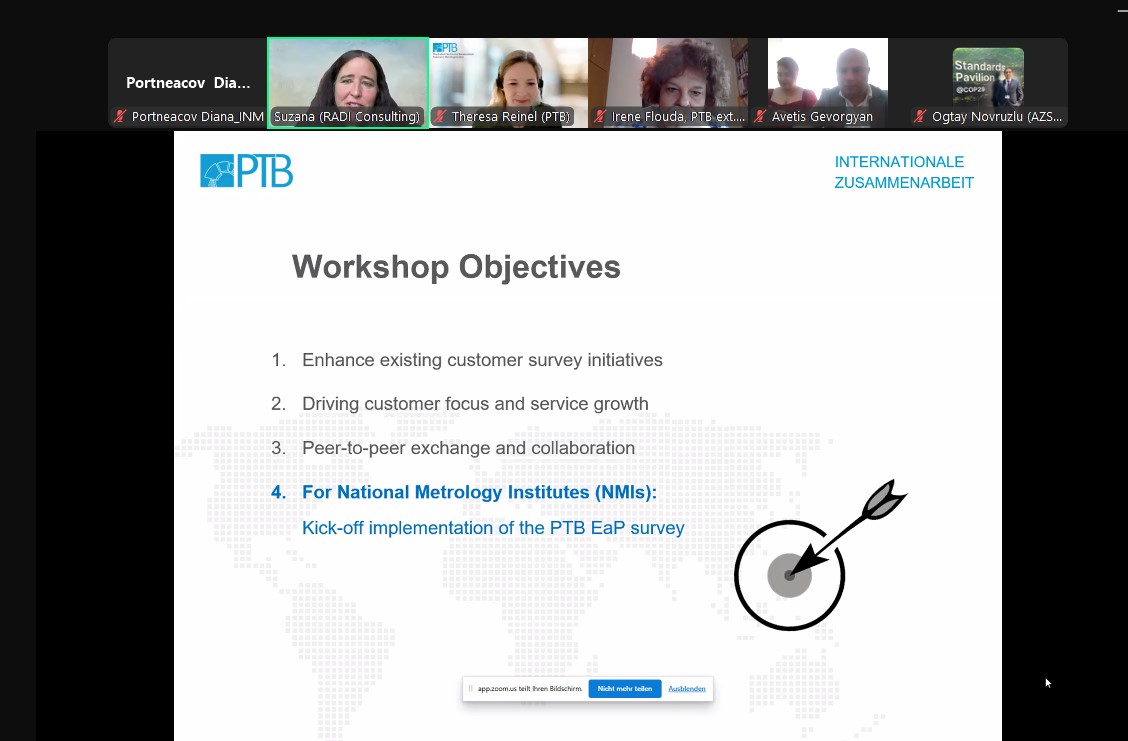Click muted mic icon by Ogtay Novruzlu
The height and width of the screenshot is (741, 1128).
coord(920,117)
